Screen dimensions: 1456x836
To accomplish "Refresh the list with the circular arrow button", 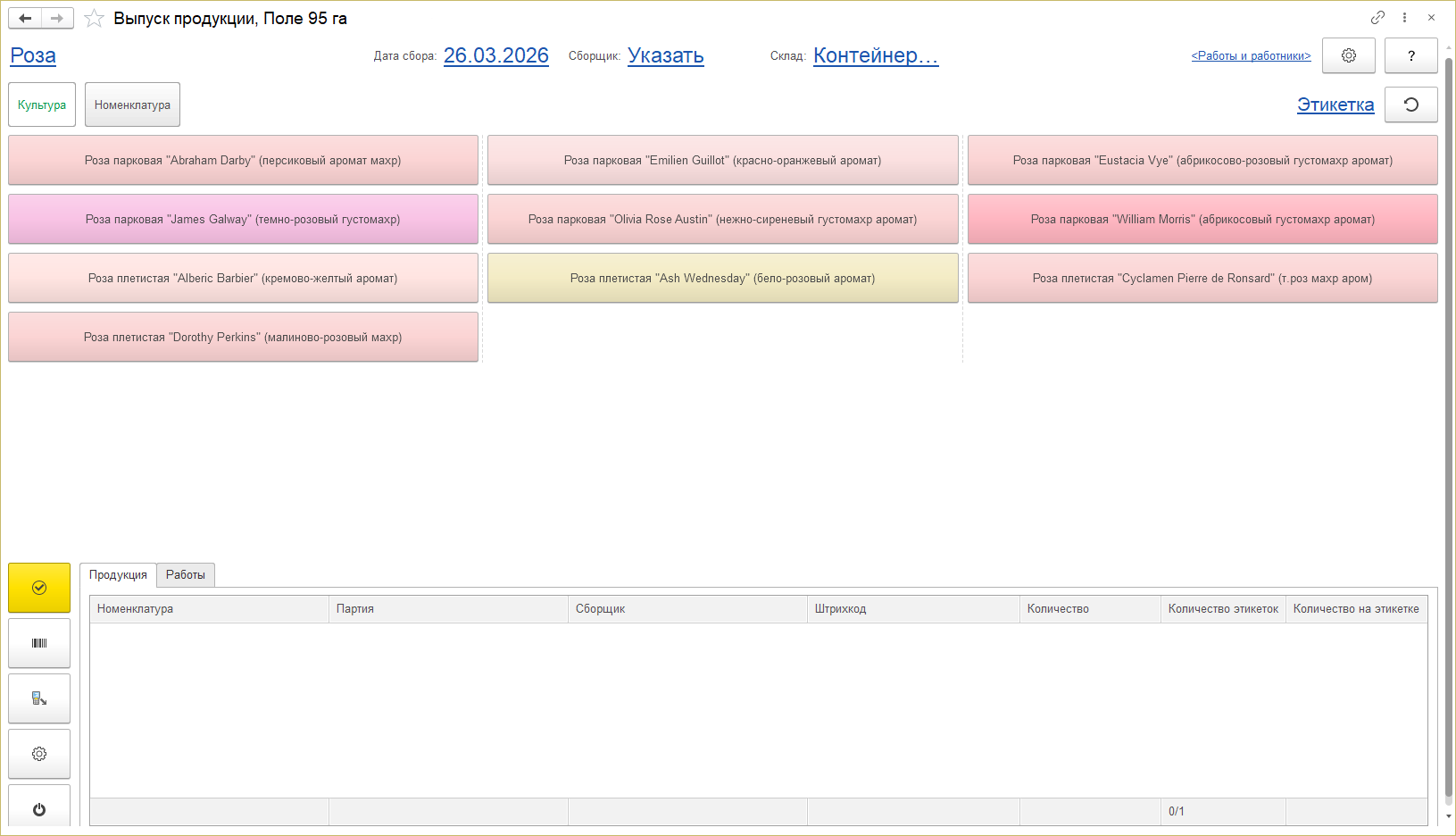I will pos(1411,104).
